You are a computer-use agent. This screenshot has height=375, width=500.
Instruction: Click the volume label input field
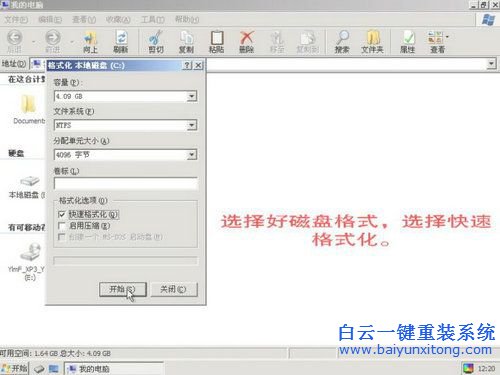126,184
